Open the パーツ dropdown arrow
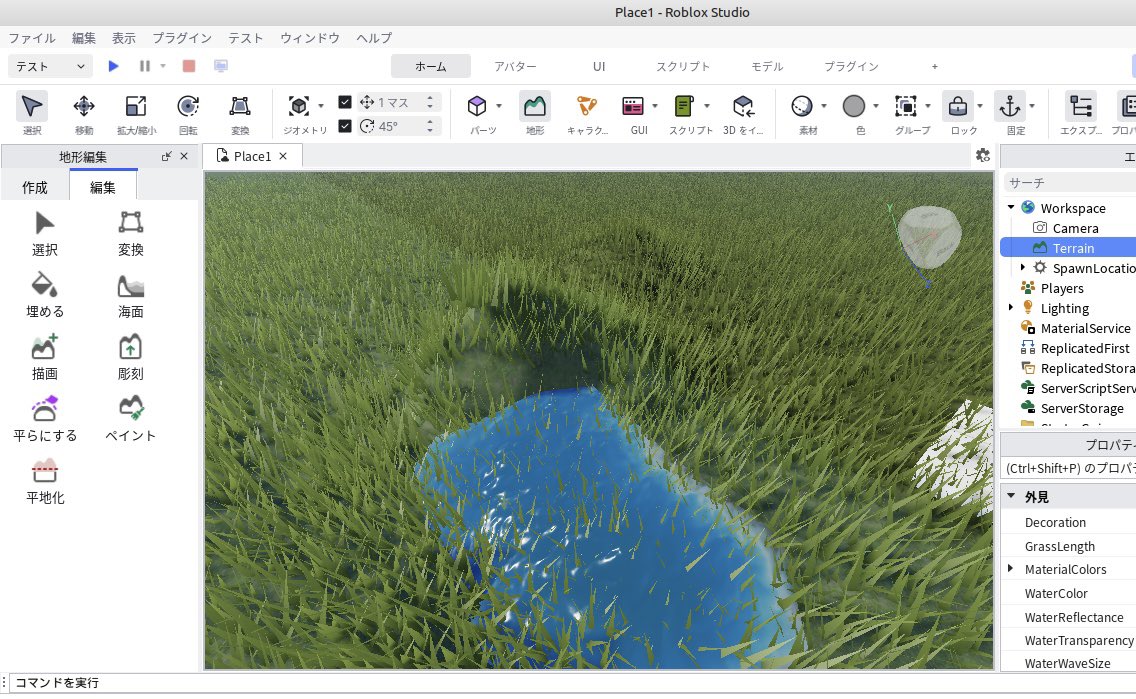 499,106
